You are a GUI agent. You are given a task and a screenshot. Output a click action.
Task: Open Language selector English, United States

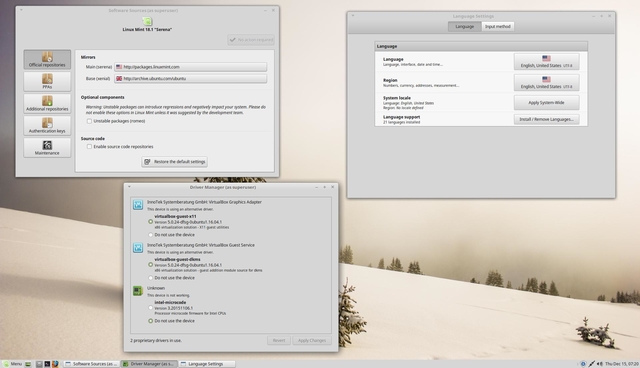(546, 62)
